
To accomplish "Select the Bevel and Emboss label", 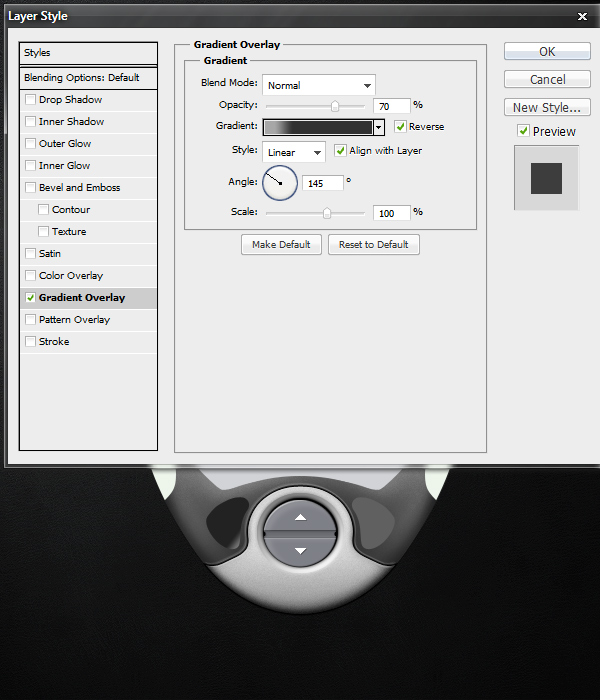I will (x=79, y=188).
